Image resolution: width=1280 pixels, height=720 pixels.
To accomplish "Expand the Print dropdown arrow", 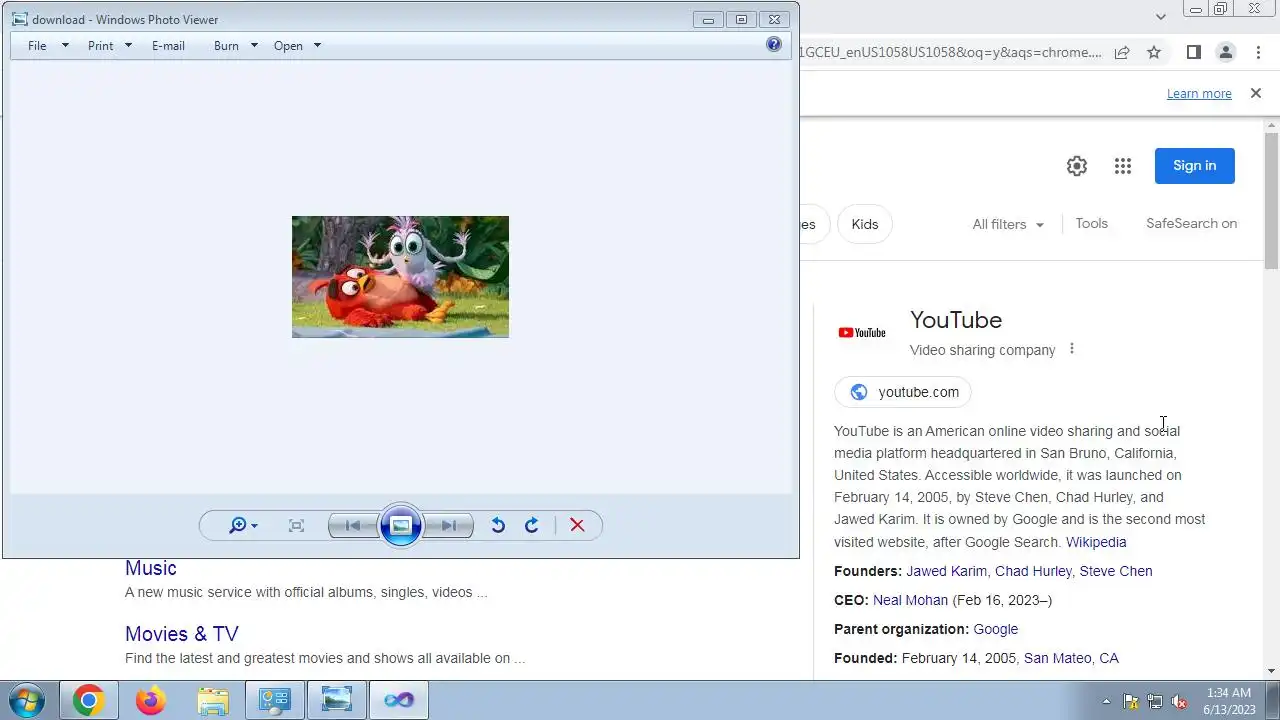I will (x=128, y=46).
